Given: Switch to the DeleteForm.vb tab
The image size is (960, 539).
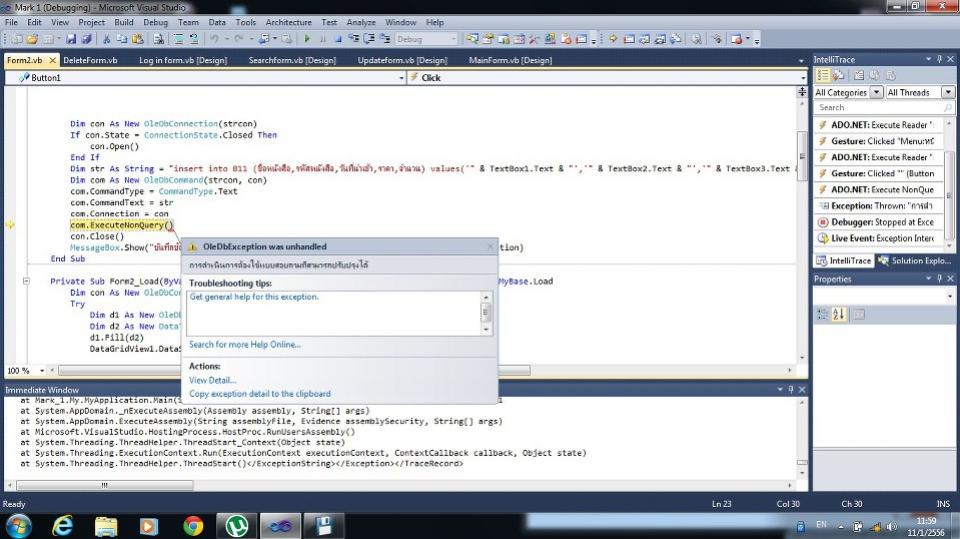Looking at the screenshot, I should coord(90,60).
